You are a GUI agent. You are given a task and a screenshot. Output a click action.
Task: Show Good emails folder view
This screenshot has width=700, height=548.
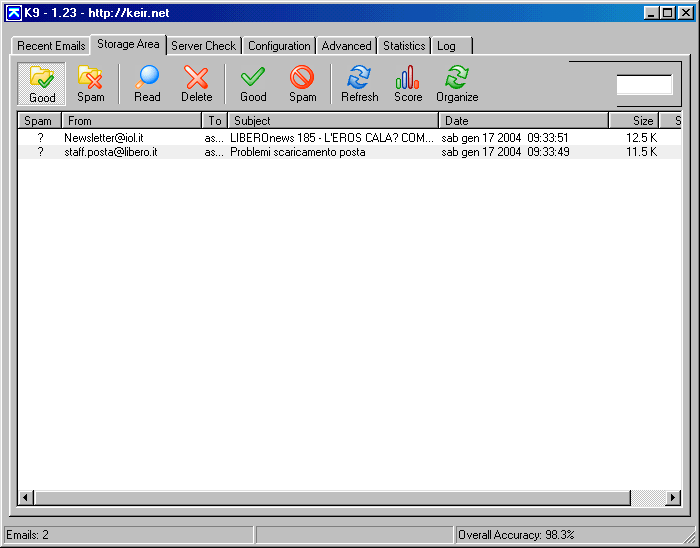[x=42, y=84]
